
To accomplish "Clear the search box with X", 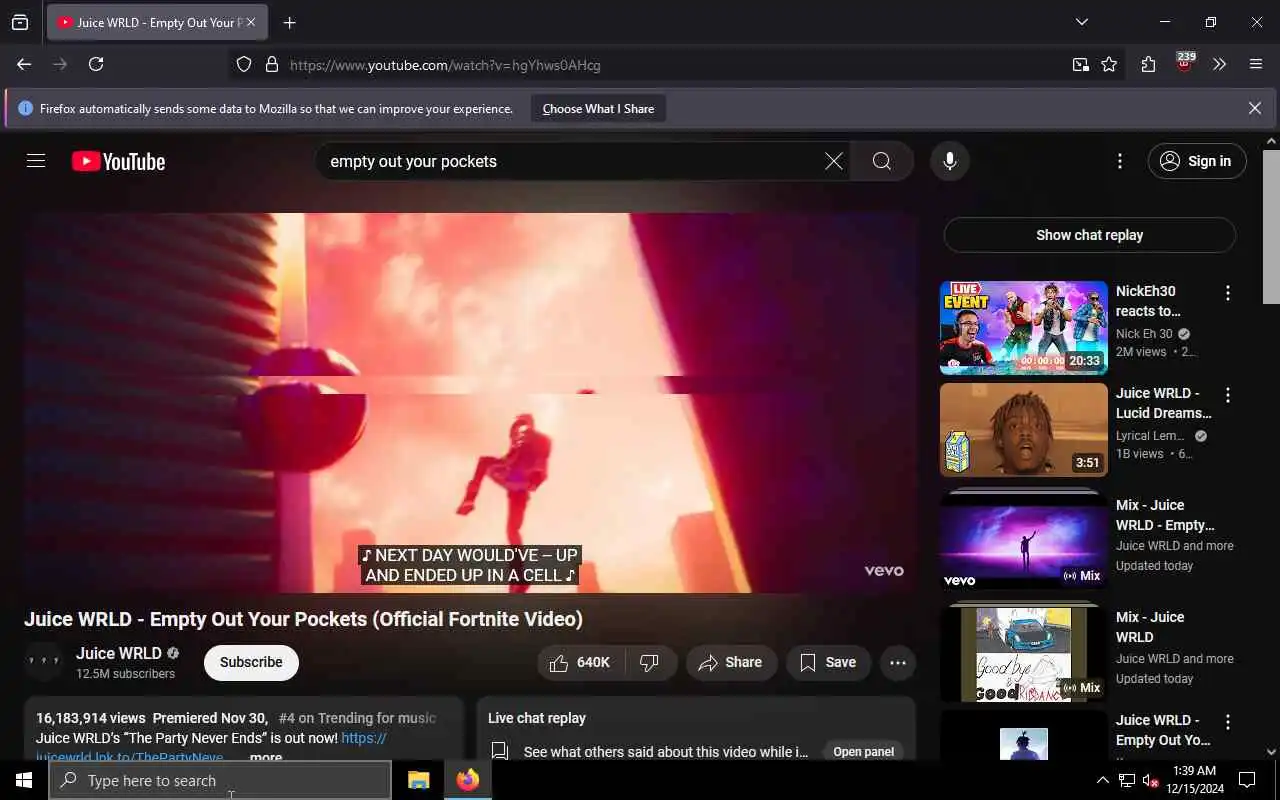I will 833,161.
